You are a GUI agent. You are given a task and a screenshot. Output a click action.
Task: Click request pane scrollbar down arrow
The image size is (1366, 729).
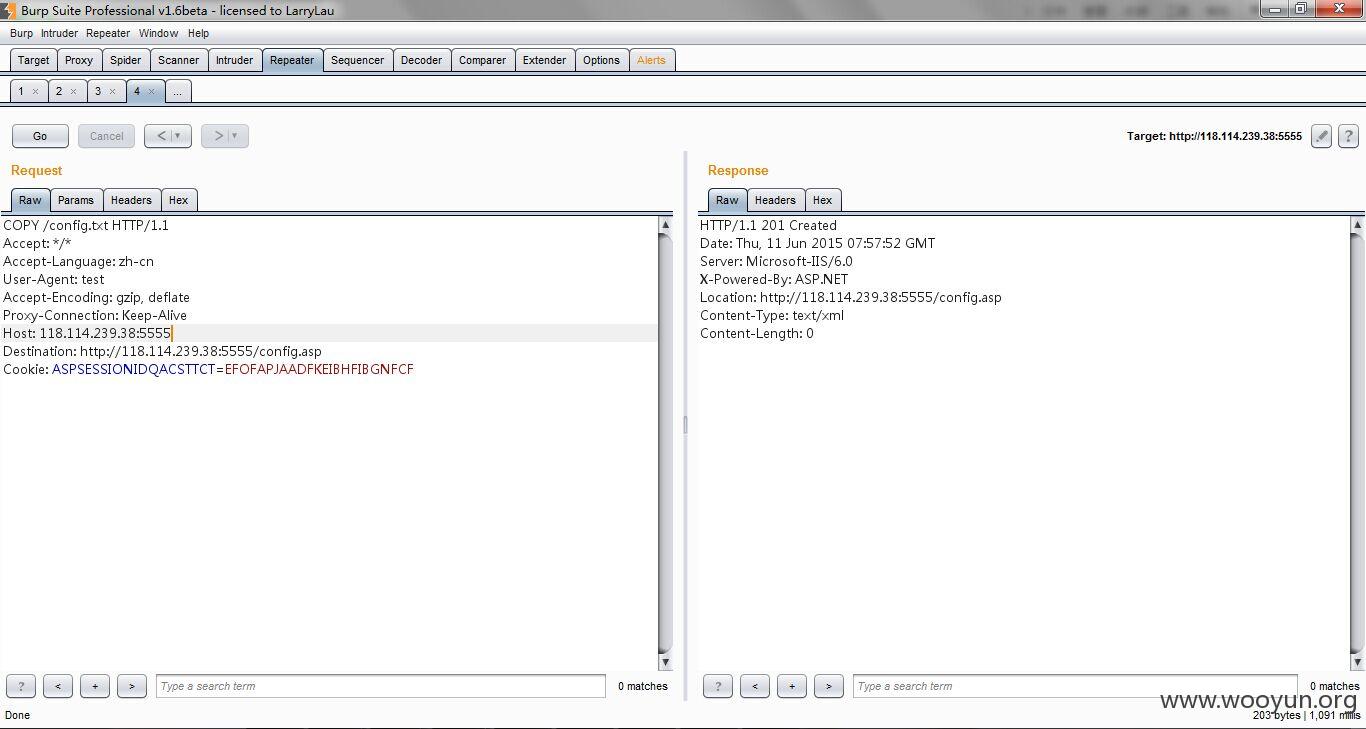click(665, 663)
